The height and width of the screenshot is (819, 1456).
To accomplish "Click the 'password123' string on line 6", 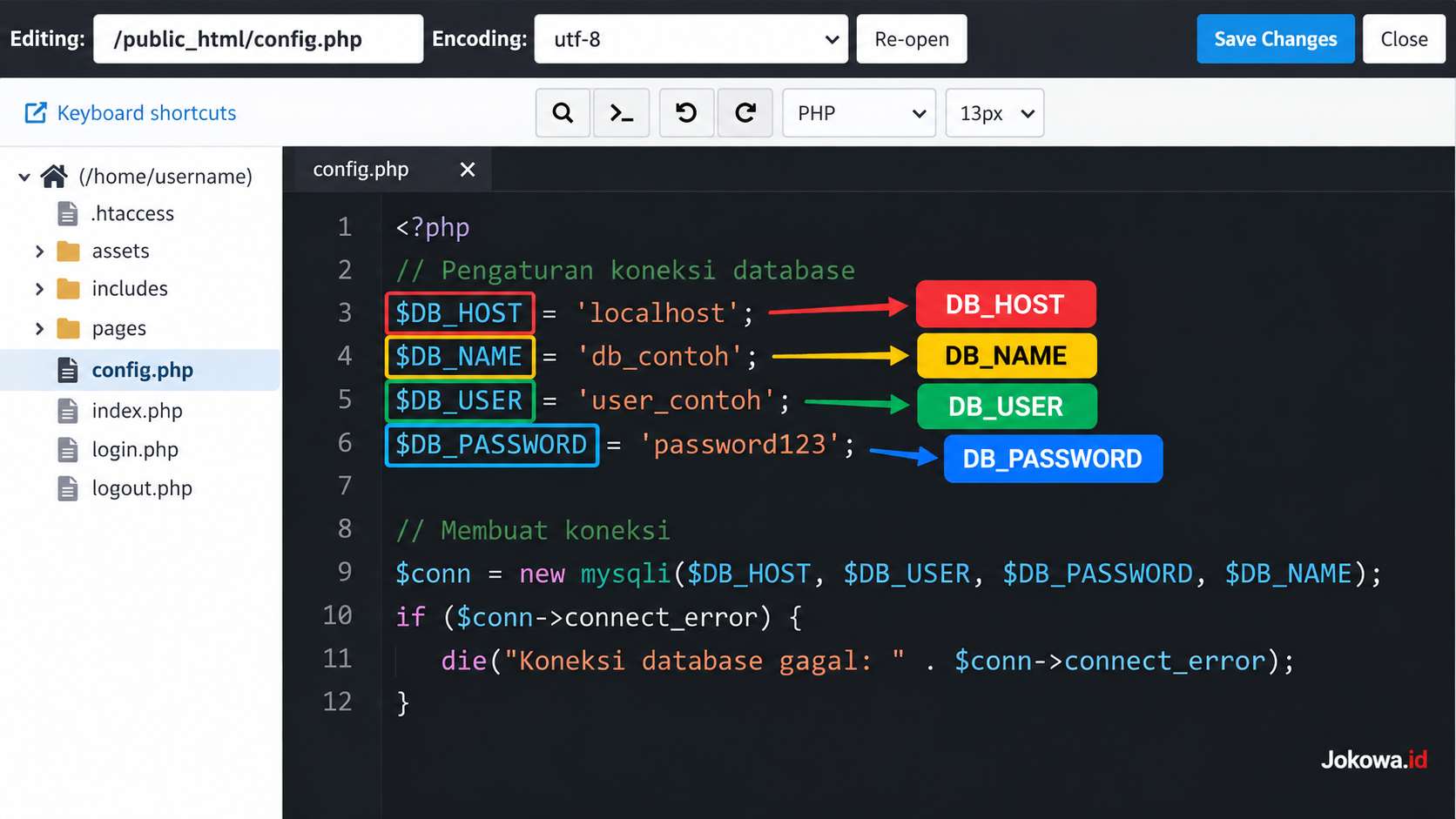I will [x=739, y=445].
